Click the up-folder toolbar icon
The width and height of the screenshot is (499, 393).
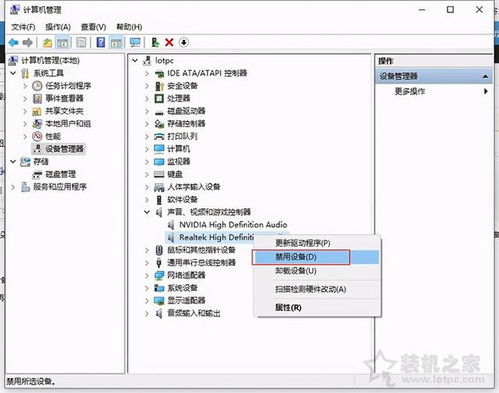pyautogui.click(x=47, y=42)
